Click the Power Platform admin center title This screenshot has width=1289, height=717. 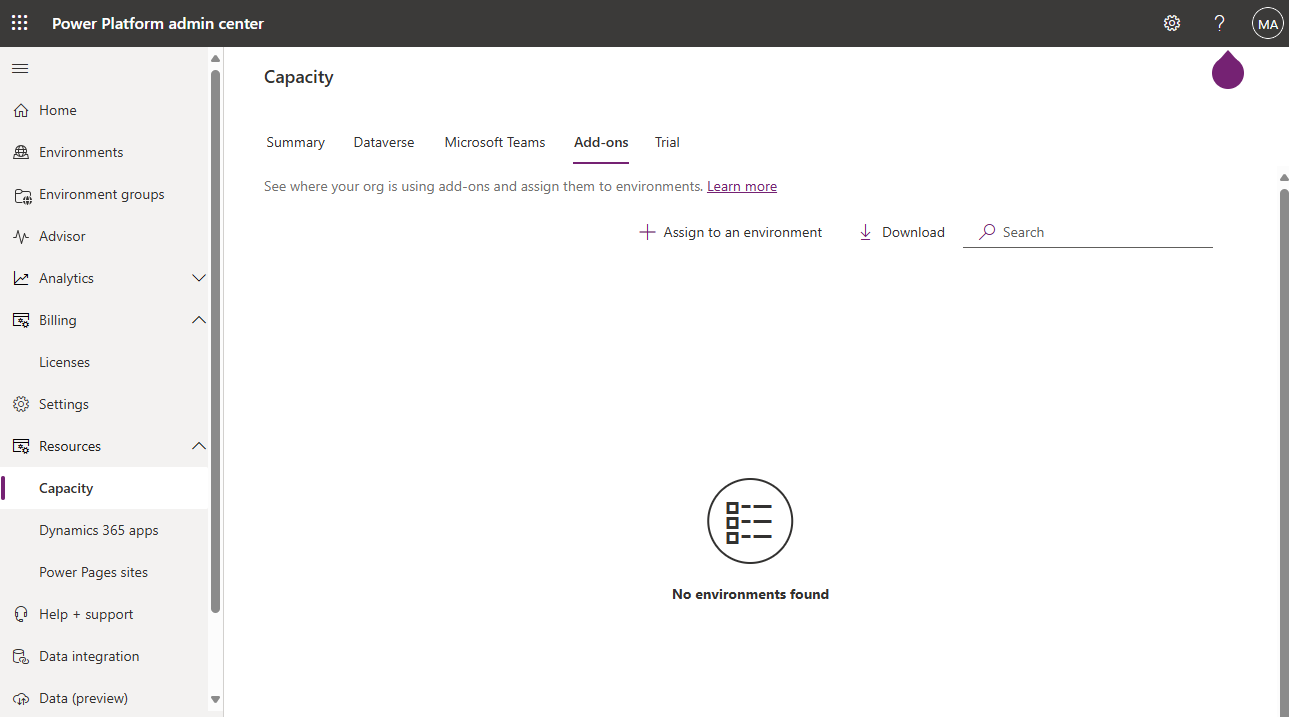[158, 23]
